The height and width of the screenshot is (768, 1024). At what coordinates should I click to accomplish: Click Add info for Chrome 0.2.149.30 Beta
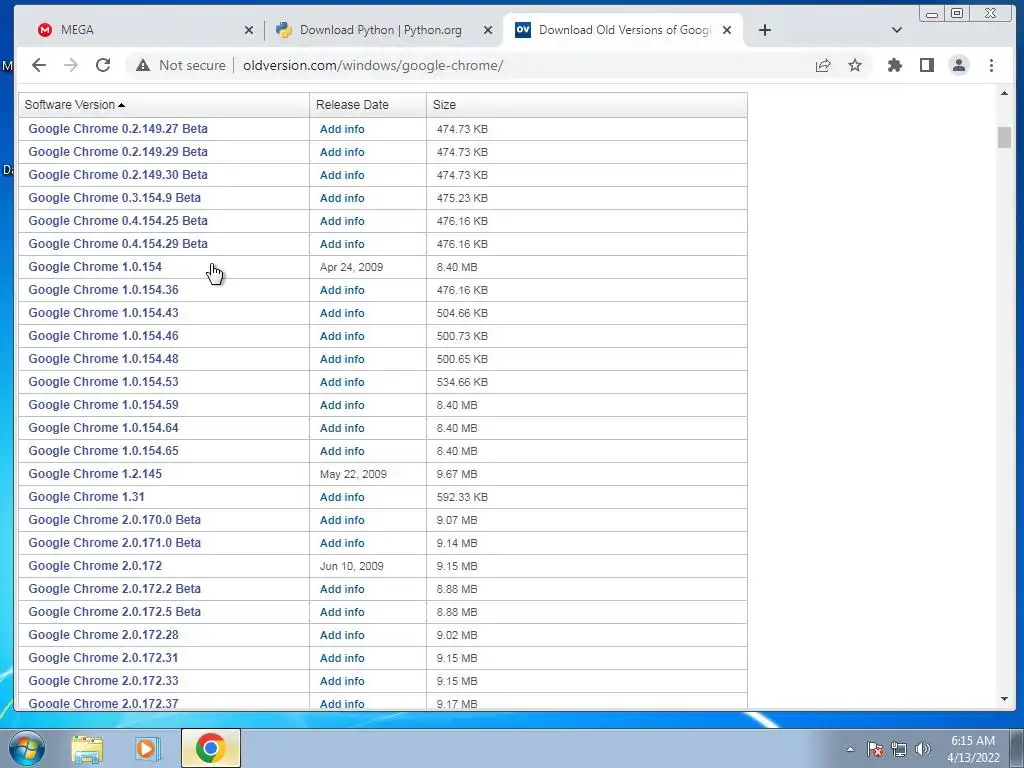[342, 175]
